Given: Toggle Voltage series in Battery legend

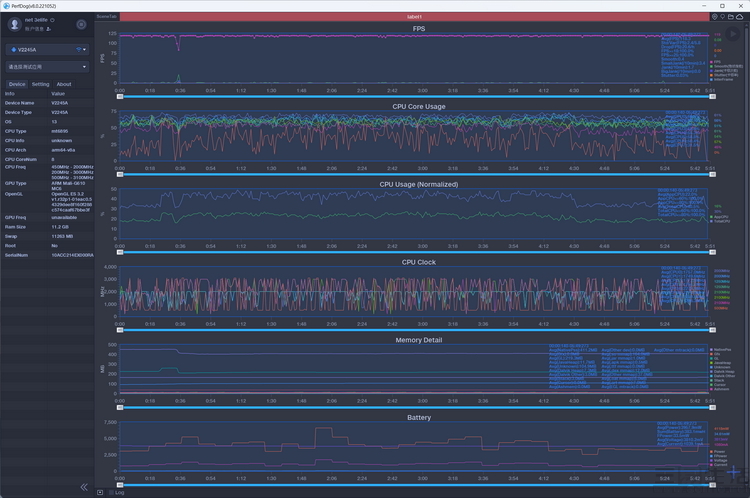Looking at the screenshot, I should [719, 460].
